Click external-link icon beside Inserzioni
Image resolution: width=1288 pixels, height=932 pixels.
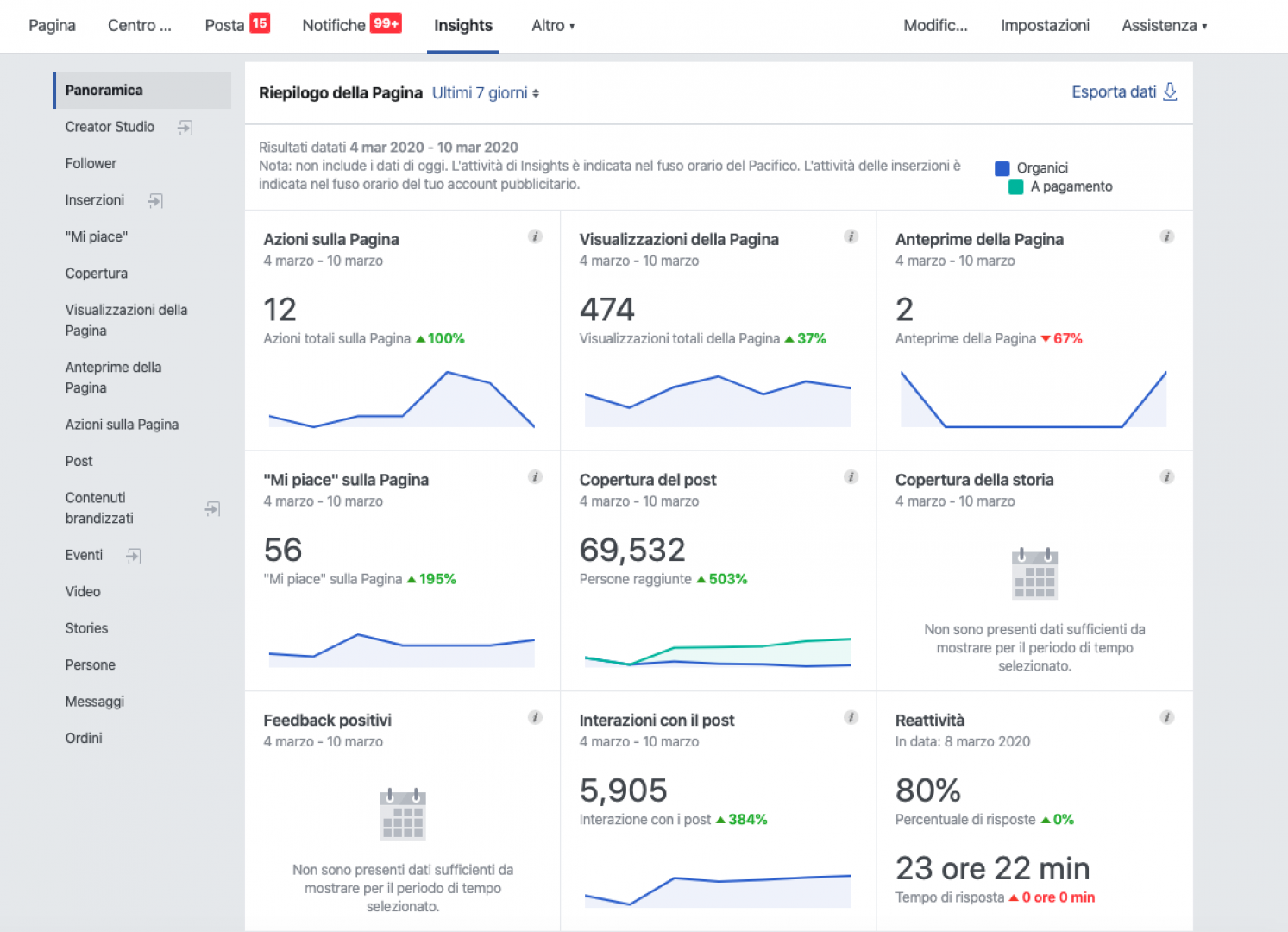click(155, 201)
